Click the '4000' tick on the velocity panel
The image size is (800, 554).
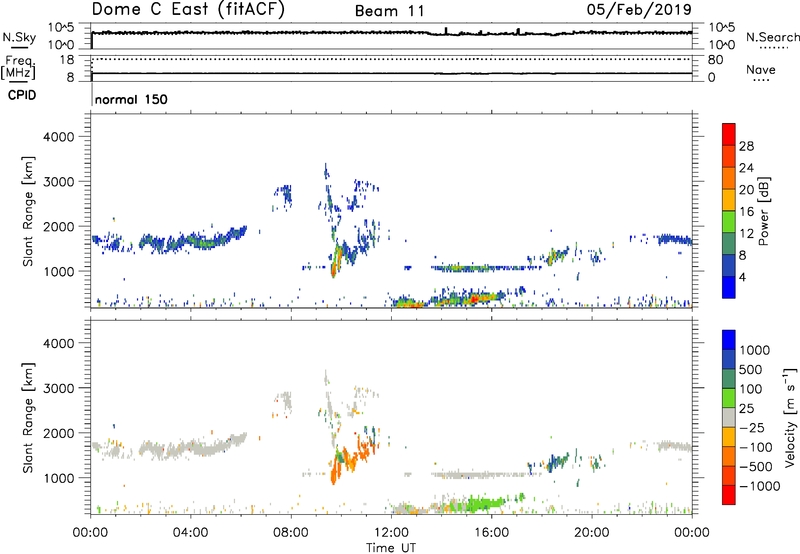tap(58, 343)
